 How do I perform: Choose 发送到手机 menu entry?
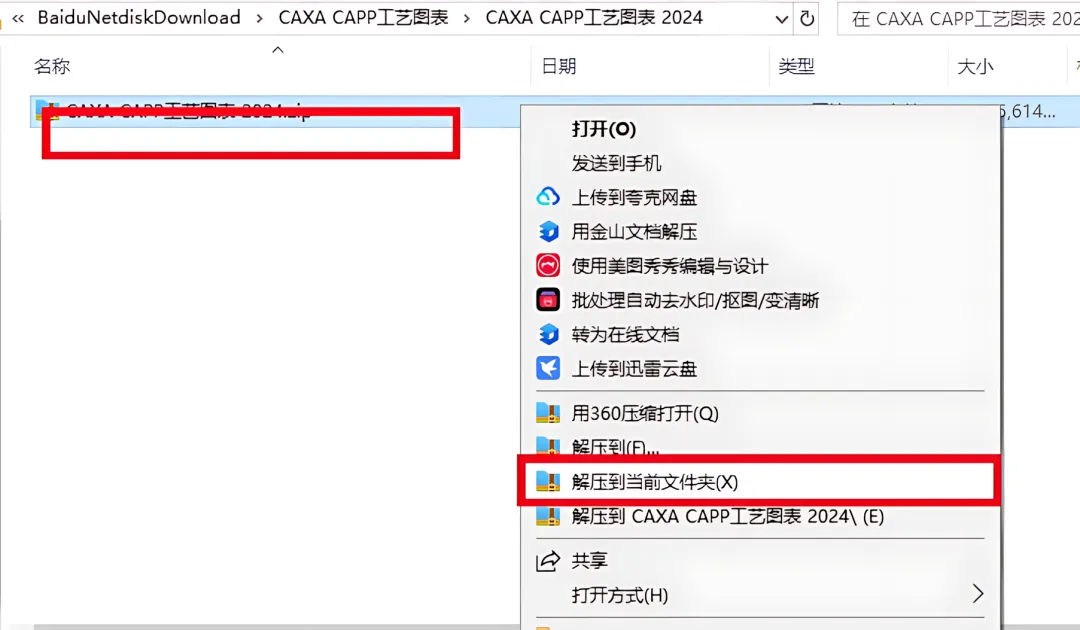pyautogui.click(x=616, y=163)
